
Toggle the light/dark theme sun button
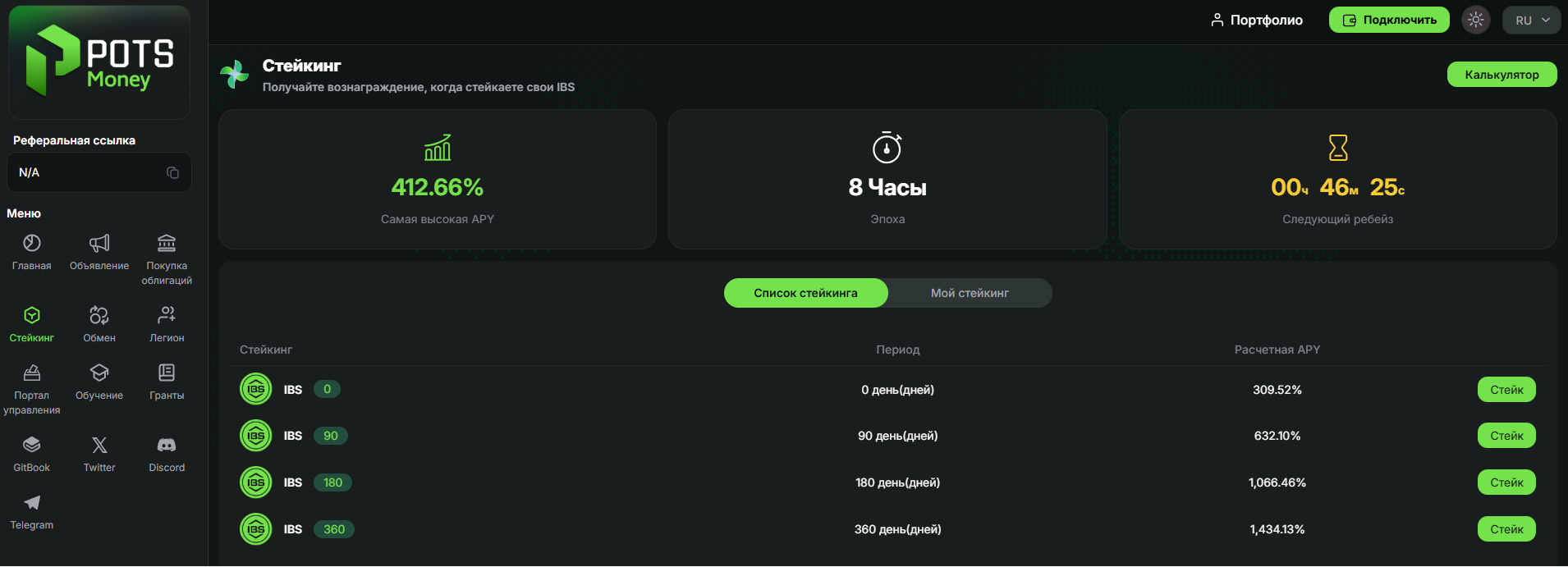1476,20
